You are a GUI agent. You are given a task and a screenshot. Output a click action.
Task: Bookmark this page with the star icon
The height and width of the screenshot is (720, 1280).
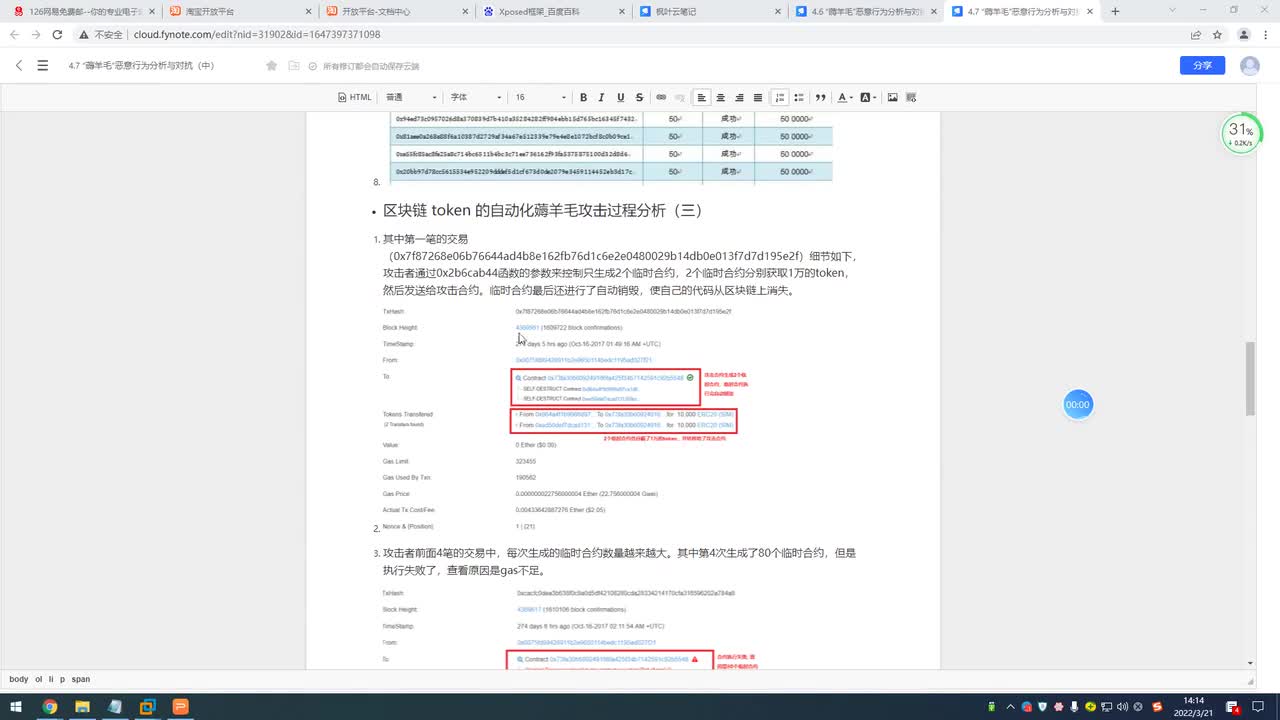(1217, 34)
